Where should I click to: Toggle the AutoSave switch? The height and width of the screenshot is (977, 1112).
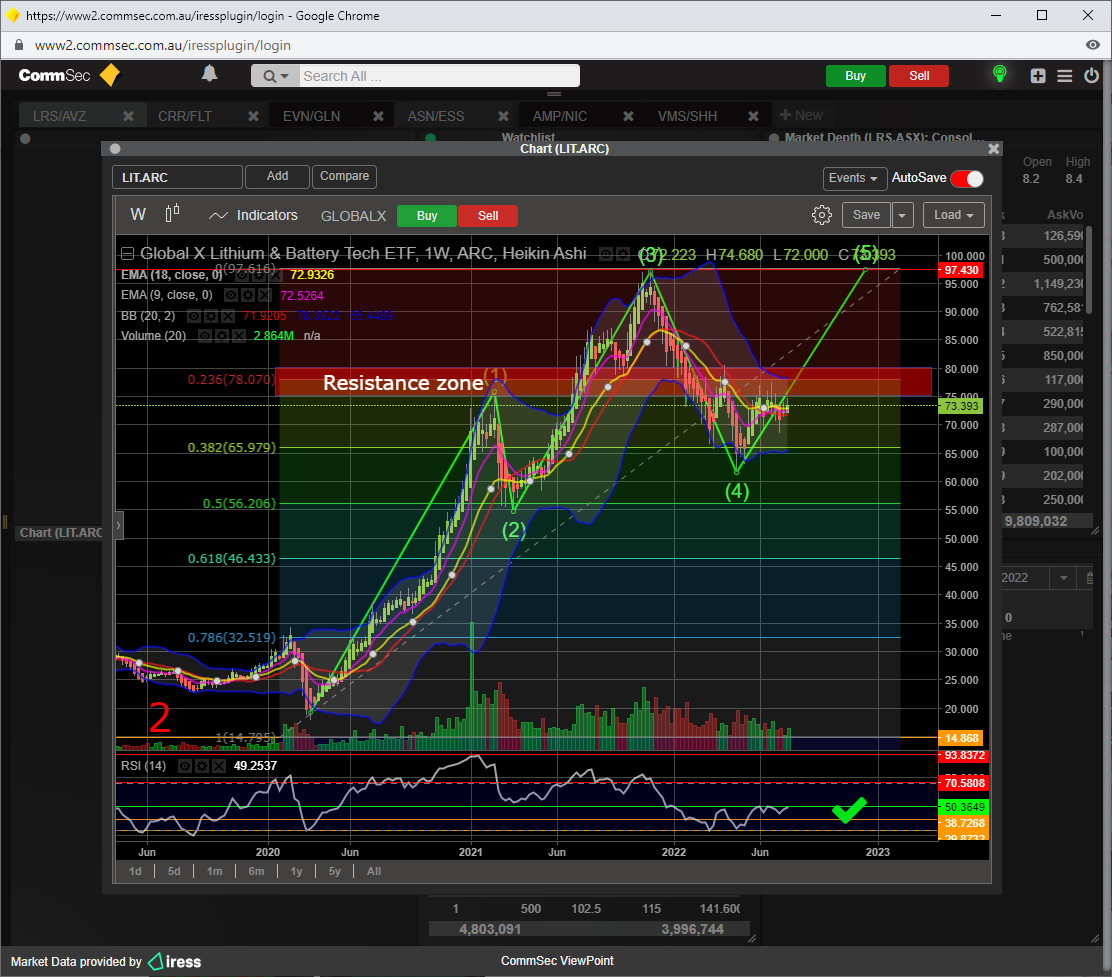coord(967,179)
